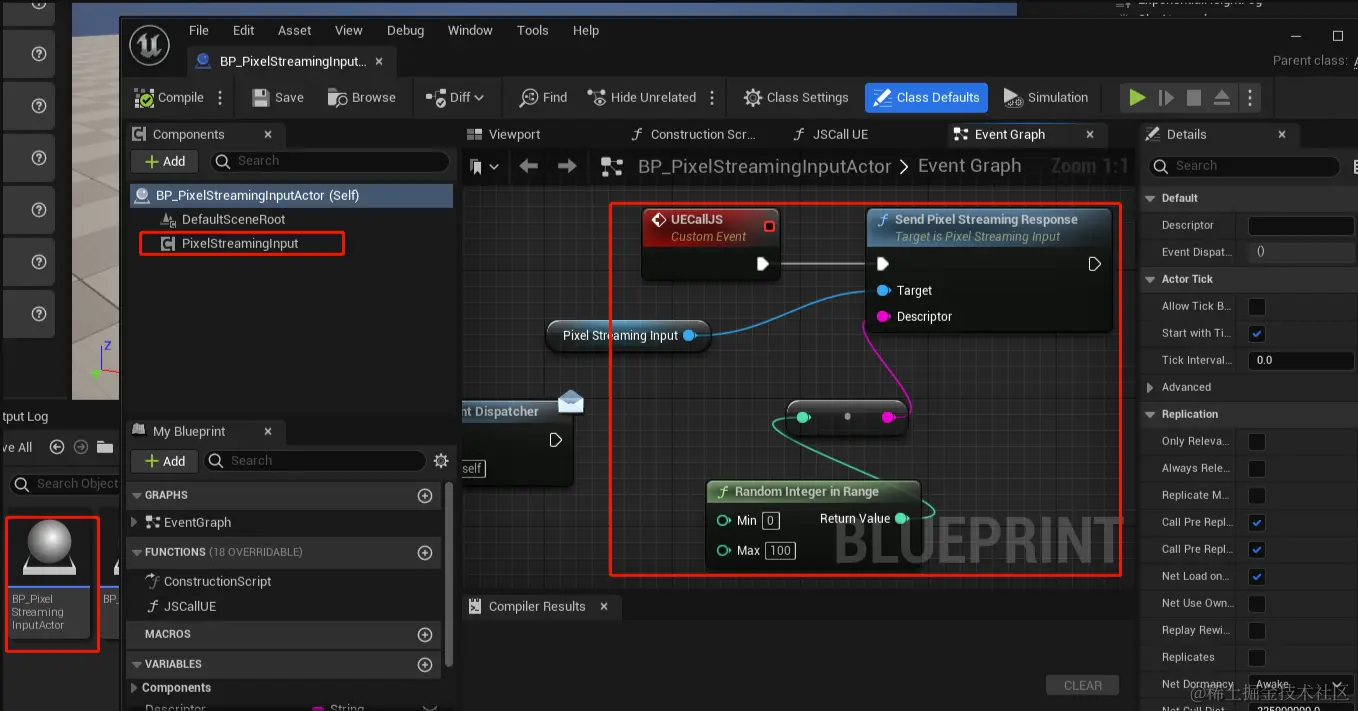Image resolution: width=1358 pixels, height=711 pixels.
Task: Toggle Allow Tick Before Begin Play checkbox
Action: 1257,306
